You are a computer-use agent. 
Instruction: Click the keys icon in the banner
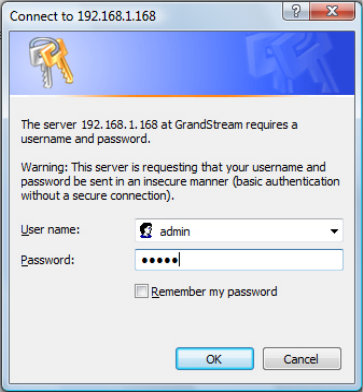[51, 62]
